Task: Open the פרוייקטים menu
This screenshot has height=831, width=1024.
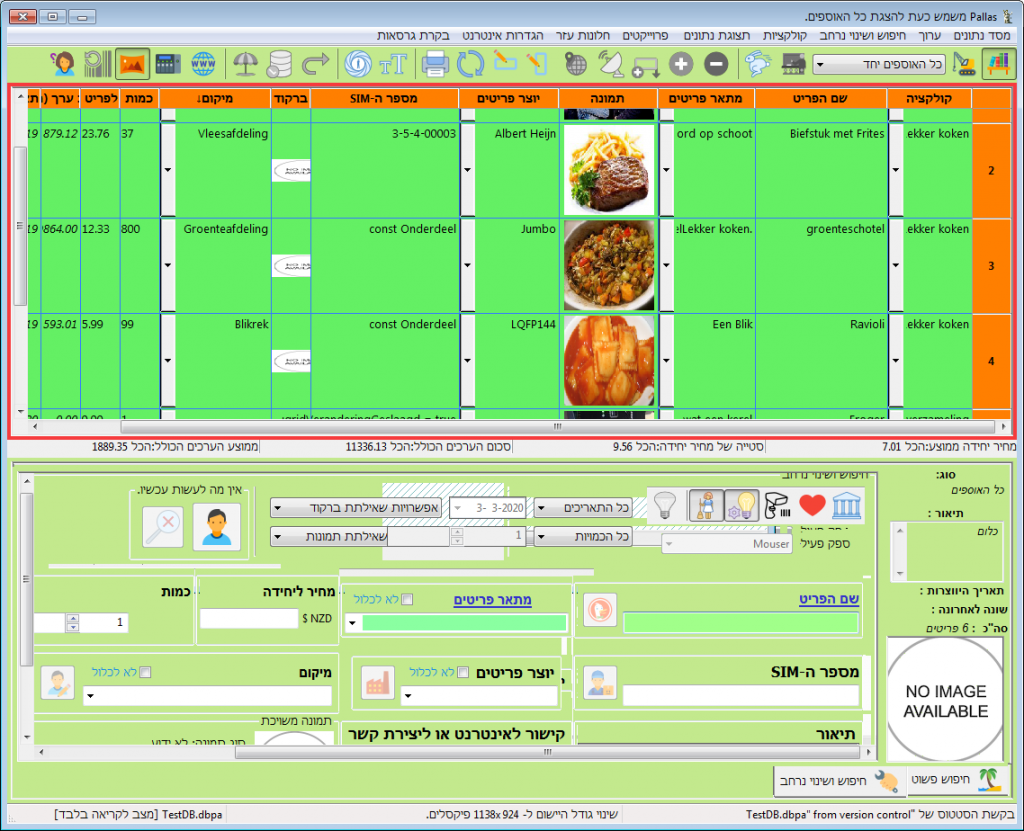Action: tap(645, 35)
